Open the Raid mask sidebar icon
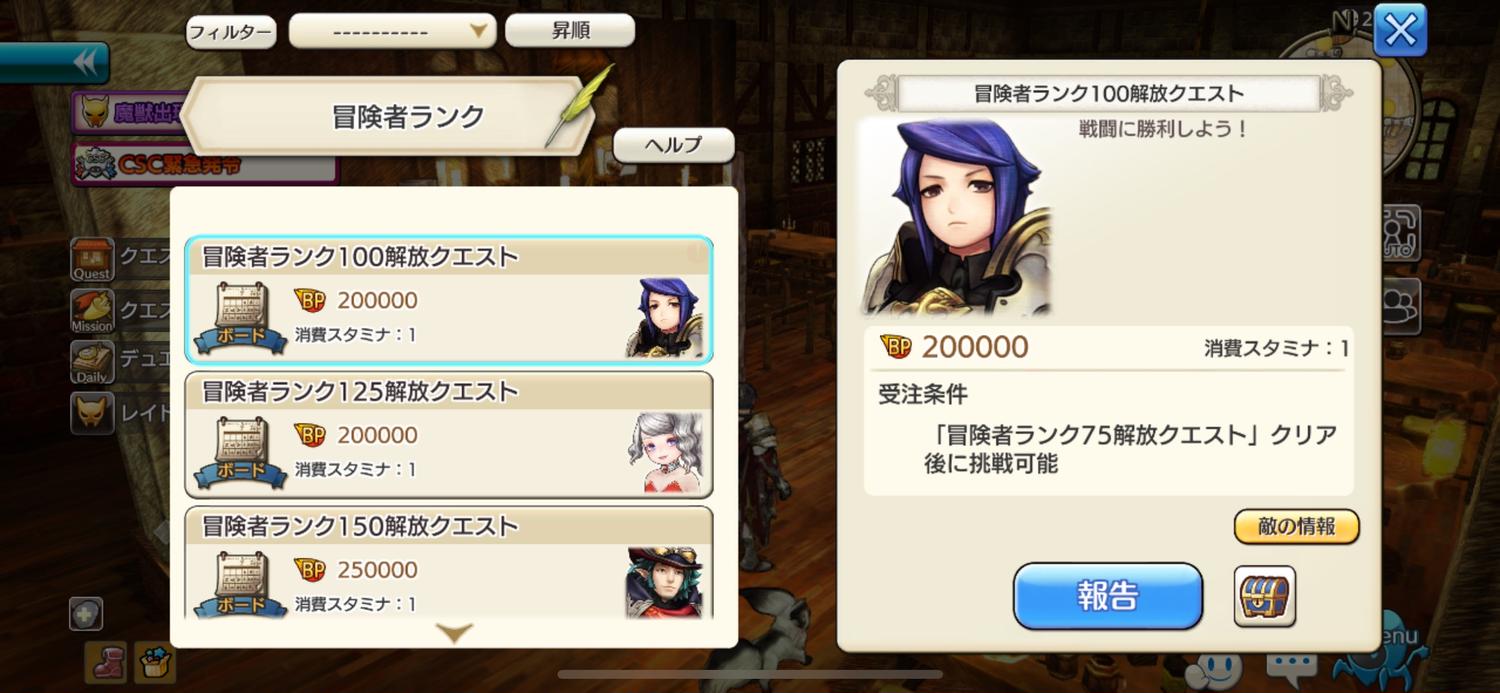This screenshot has height=693, width=1500. pos(92,413)
